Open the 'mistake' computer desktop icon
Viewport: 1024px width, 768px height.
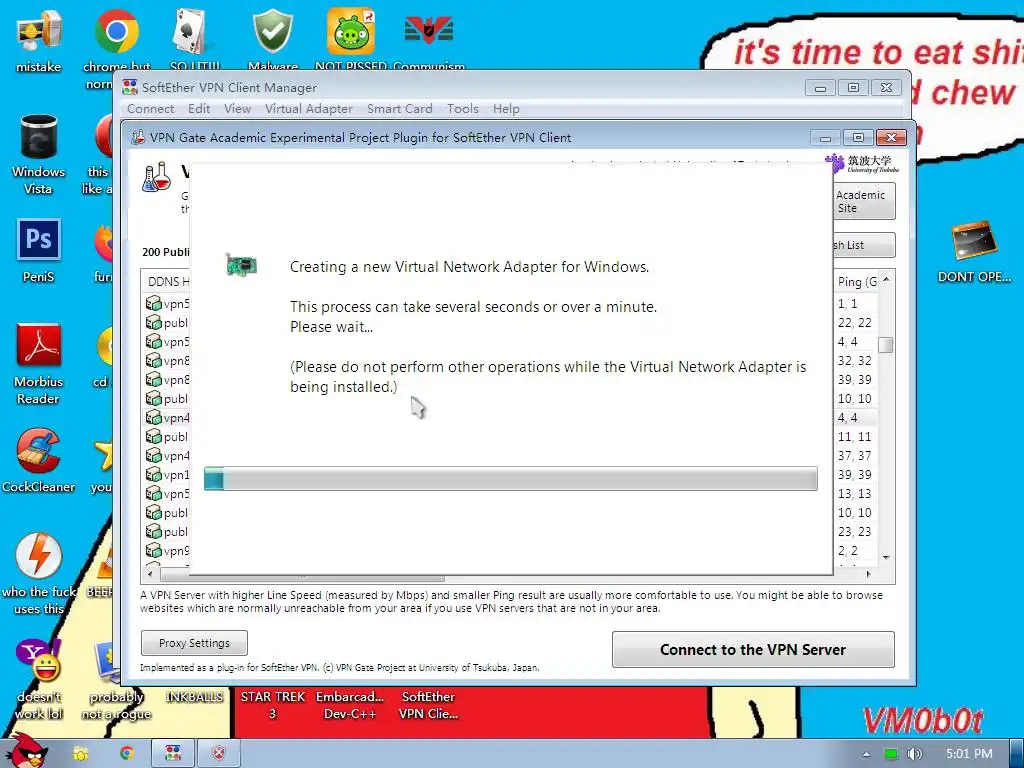tap(39, 33)
